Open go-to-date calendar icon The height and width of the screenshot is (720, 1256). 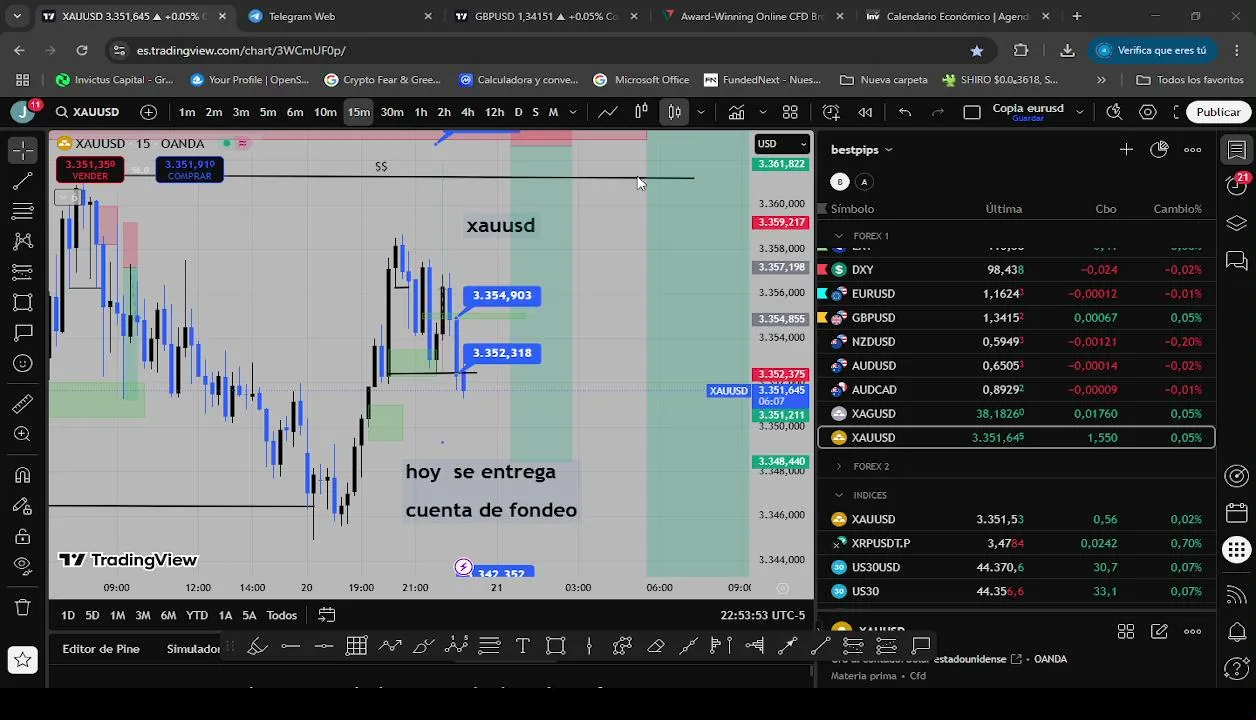327,615
